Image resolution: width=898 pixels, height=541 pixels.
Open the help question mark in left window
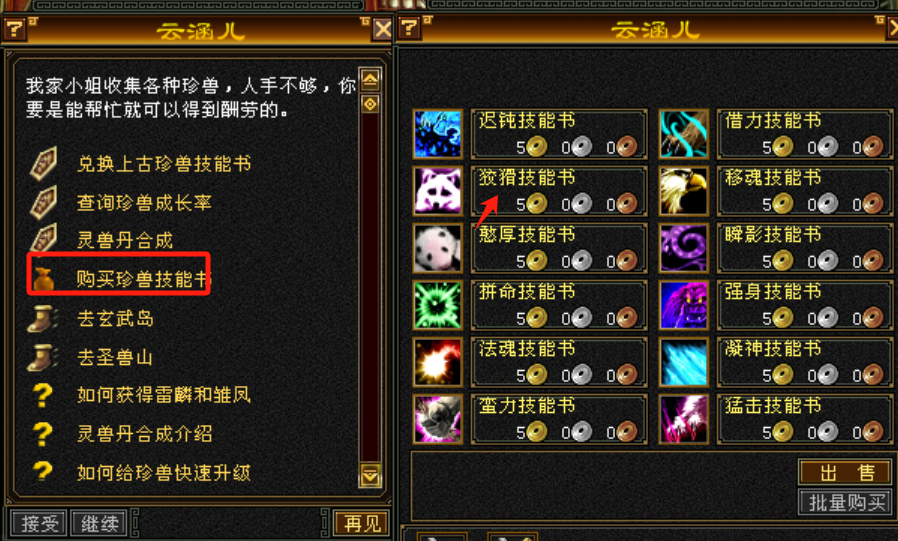(14, 29)
